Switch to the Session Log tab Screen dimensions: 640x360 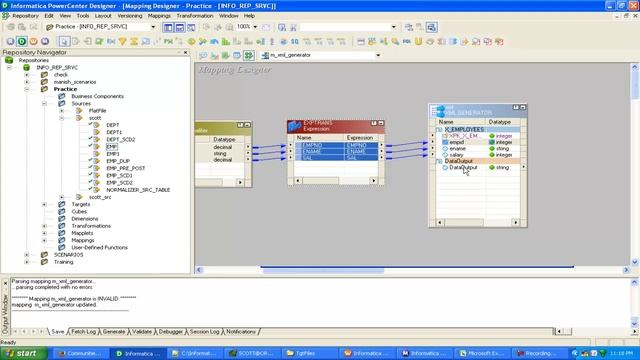coord(204,331)
